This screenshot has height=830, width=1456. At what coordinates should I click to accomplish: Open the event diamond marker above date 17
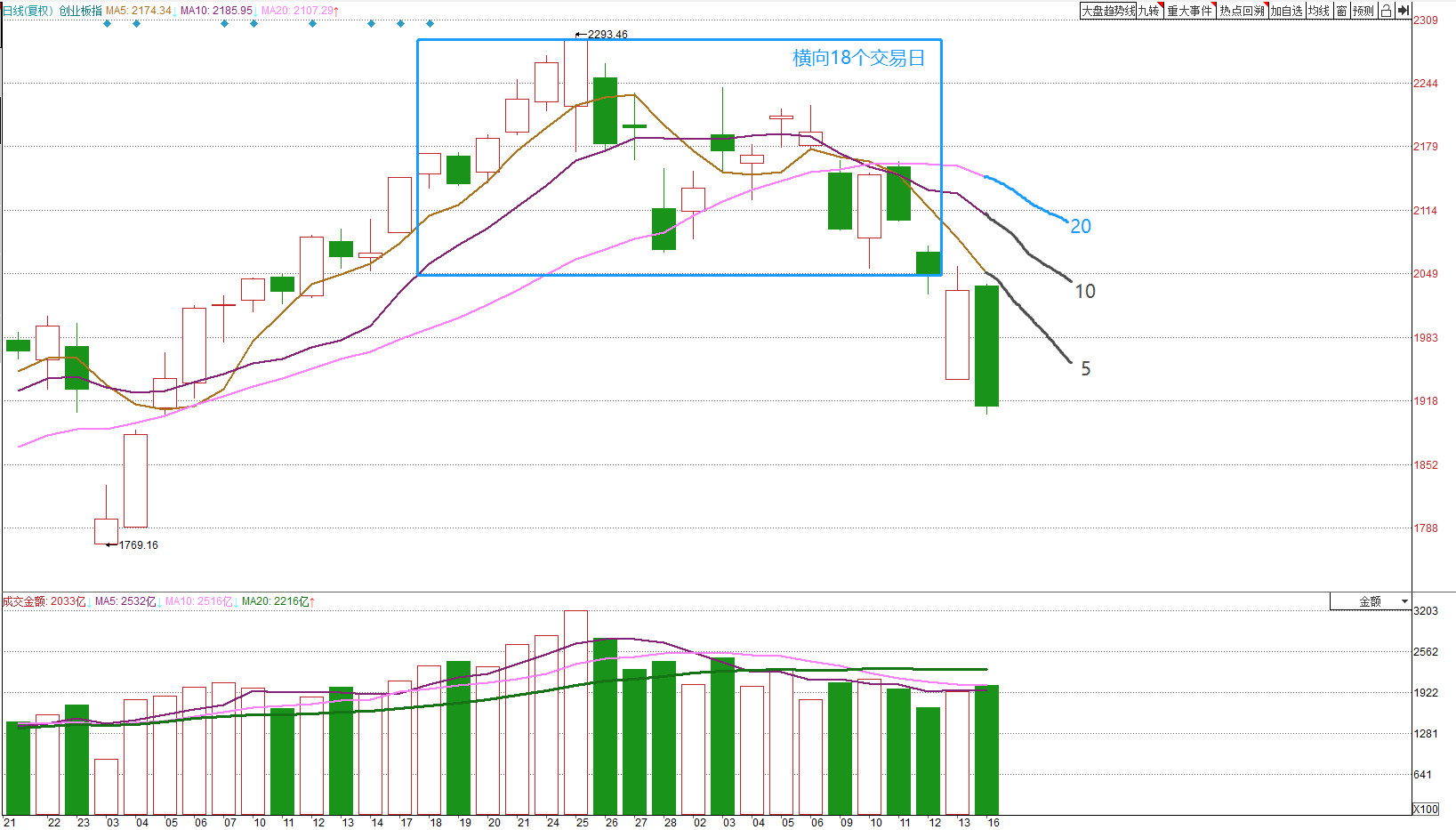(x=401, y=24)
